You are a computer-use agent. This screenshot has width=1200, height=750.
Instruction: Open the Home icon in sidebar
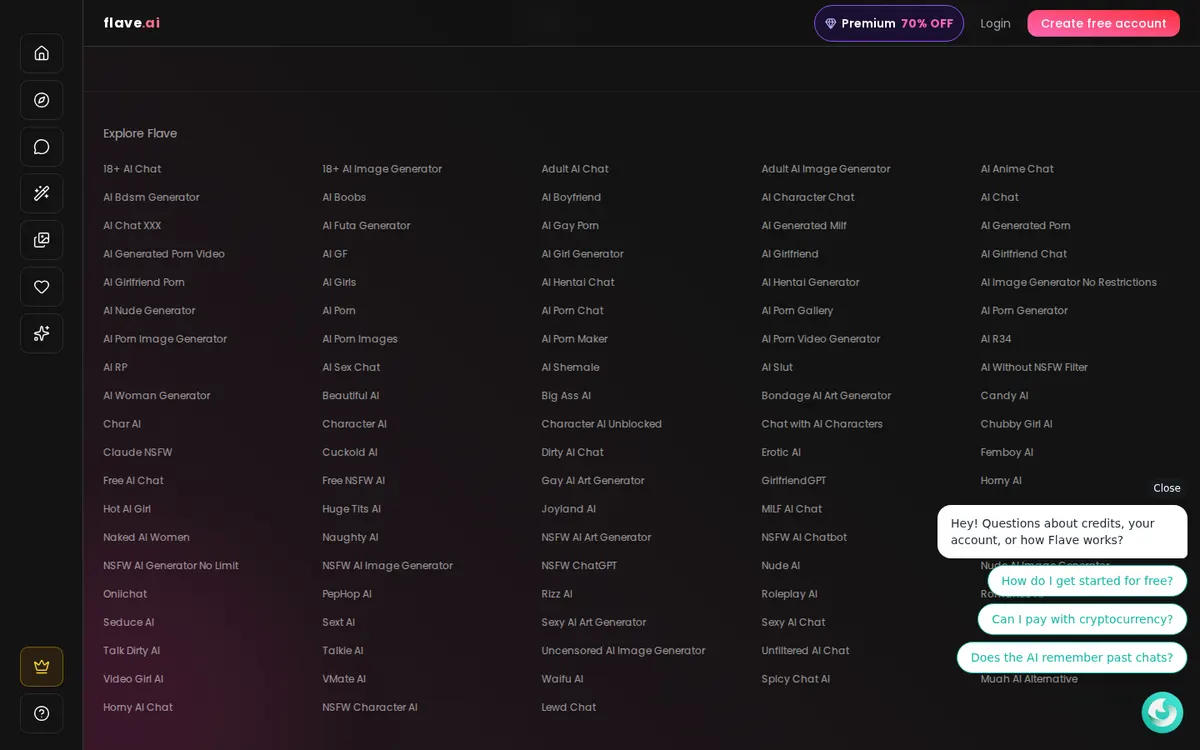pos(42,53)
